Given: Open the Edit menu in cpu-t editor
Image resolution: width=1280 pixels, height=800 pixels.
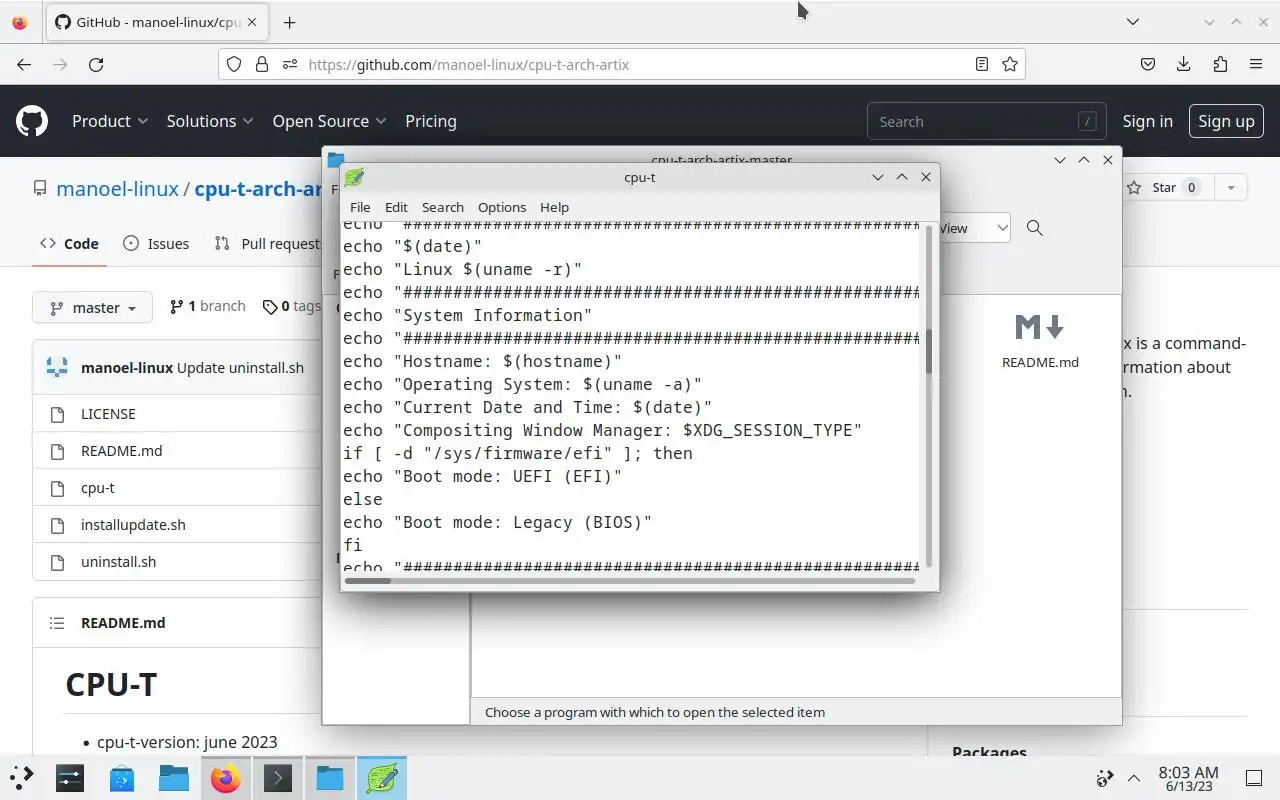Looking at the screenshot, I should point(396,207).
